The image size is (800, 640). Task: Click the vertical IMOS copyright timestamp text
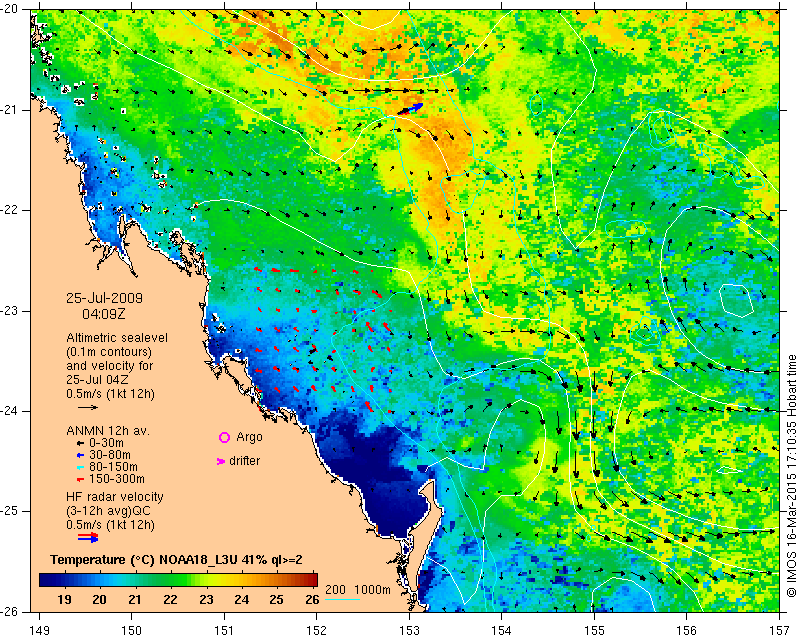(x=791, y=476)
